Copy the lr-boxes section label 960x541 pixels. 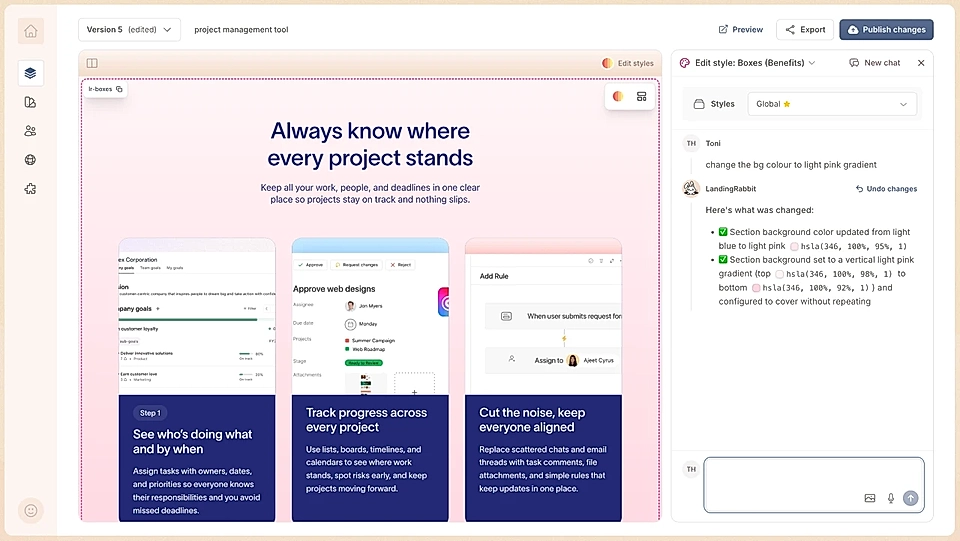119,89
